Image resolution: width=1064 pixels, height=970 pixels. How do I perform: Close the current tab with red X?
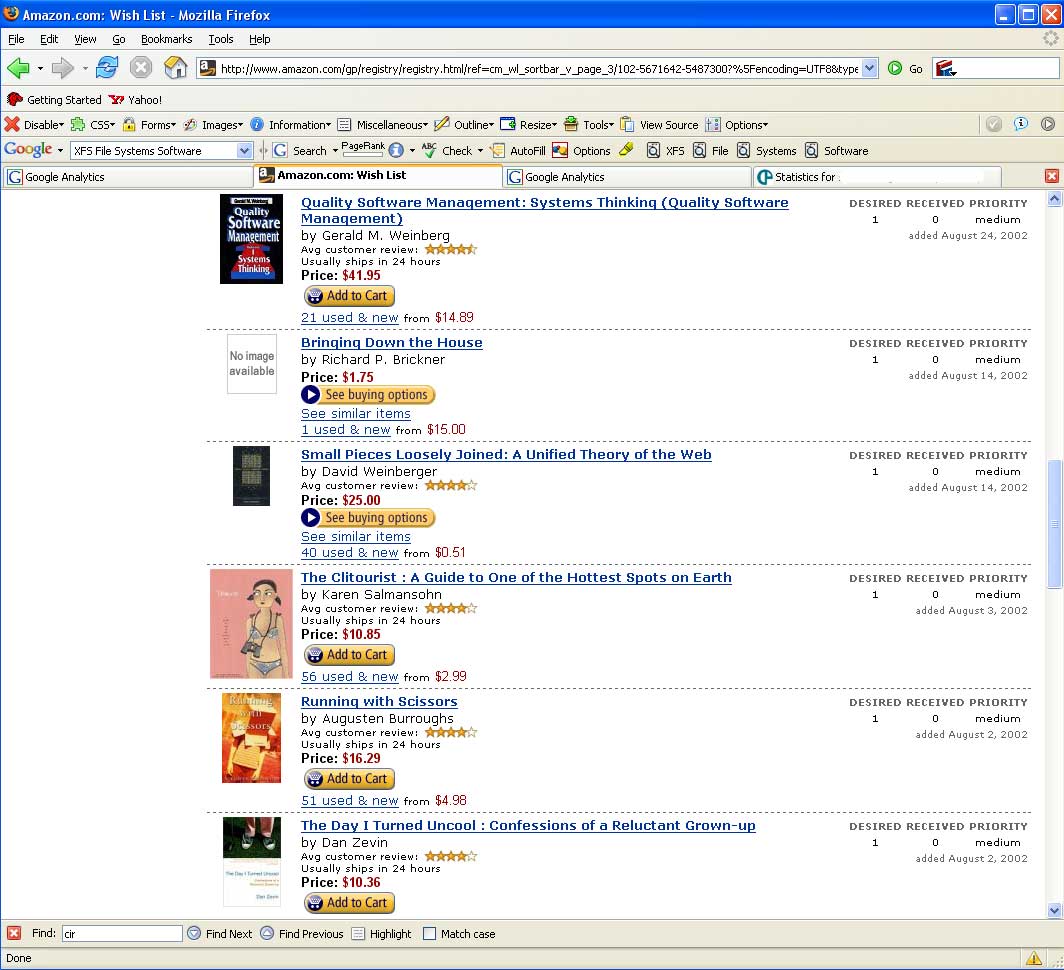point(1052,176)
